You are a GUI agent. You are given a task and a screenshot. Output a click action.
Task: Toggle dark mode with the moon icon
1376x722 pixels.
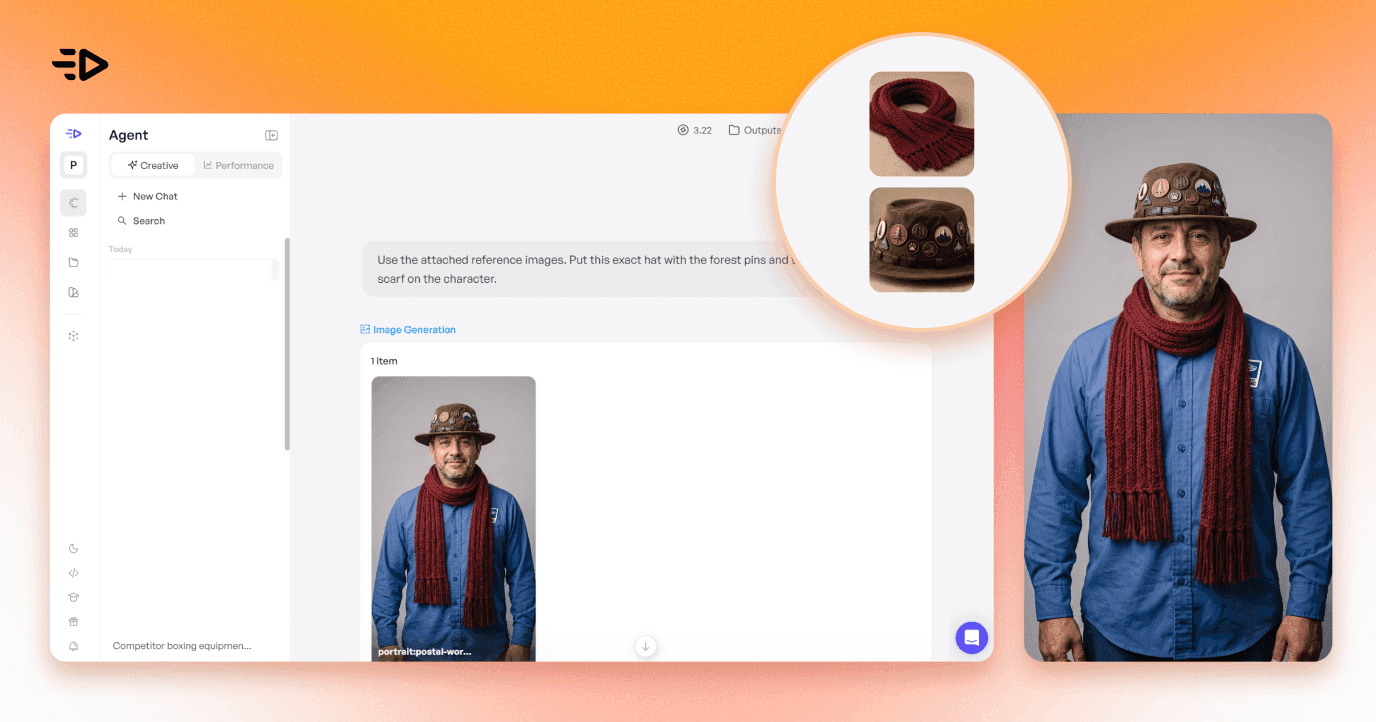[x=73, y=549]
